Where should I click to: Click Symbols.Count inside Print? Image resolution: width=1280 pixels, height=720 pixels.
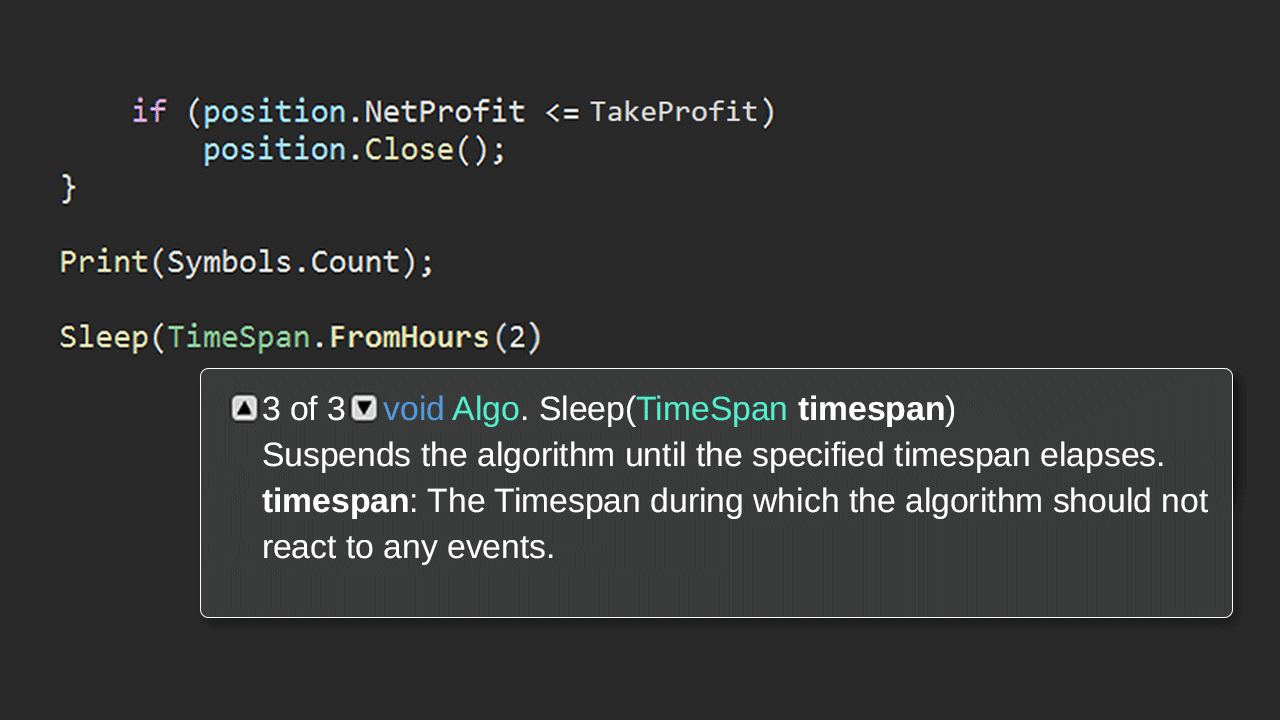coord(284,262)
